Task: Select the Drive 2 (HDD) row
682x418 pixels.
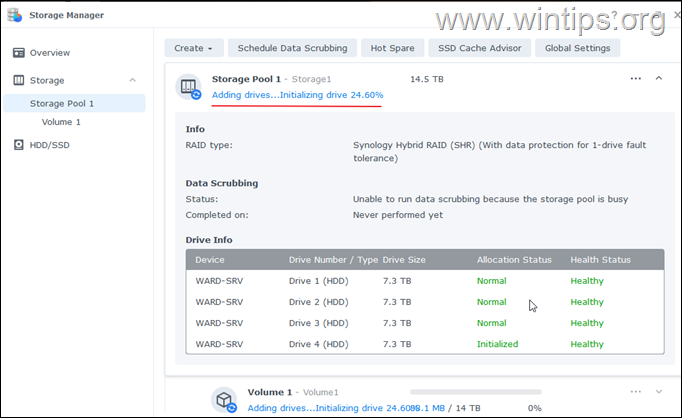Action: (x=425, y=302)
